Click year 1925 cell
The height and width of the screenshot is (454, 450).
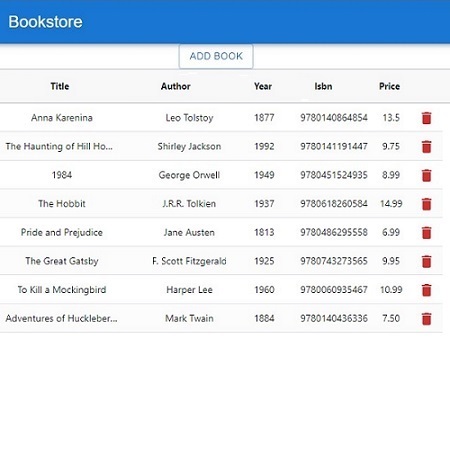tap(264, 261)
